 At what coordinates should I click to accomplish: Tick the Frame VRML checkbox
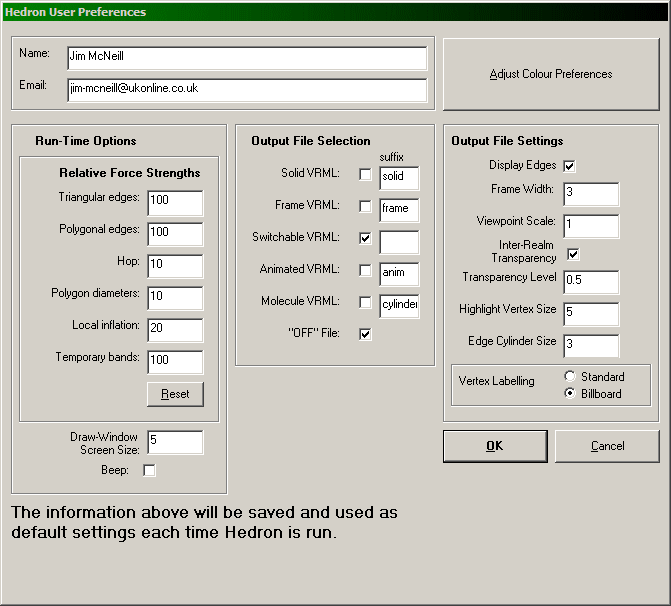[x=365, y=207]
